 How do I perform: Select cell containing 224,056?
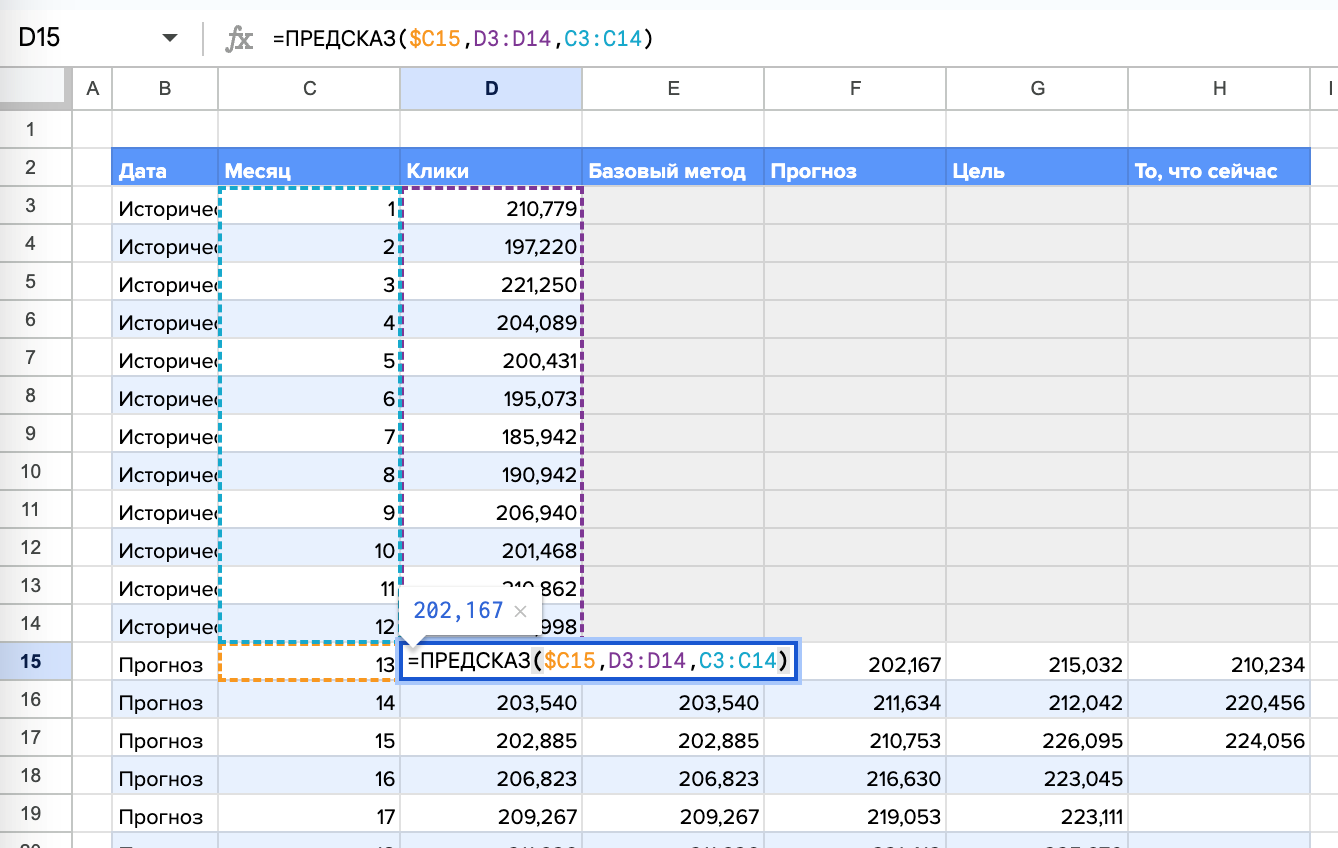pos(1219,741)
